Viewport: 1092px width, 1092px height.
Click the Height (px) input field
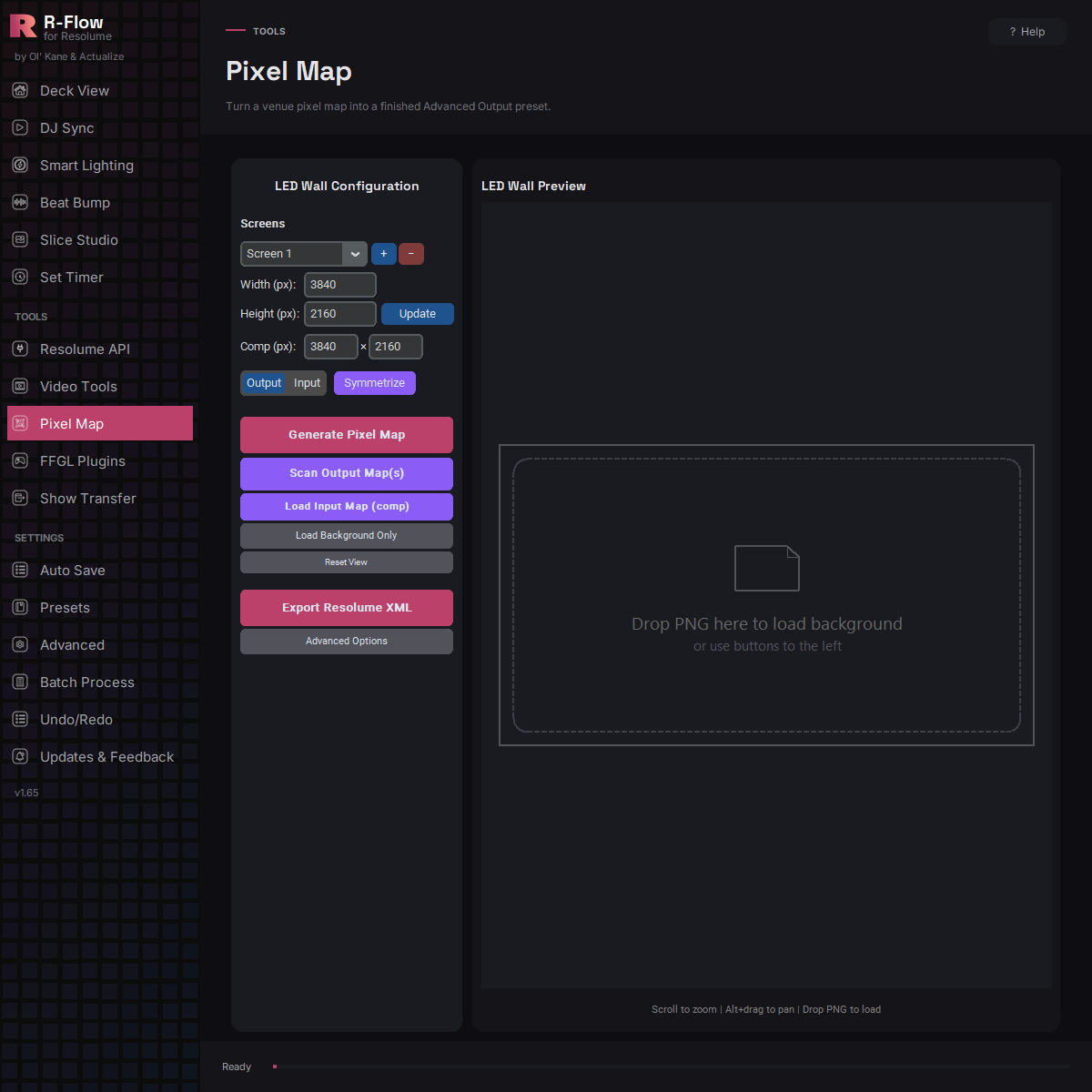pos(340,314)
